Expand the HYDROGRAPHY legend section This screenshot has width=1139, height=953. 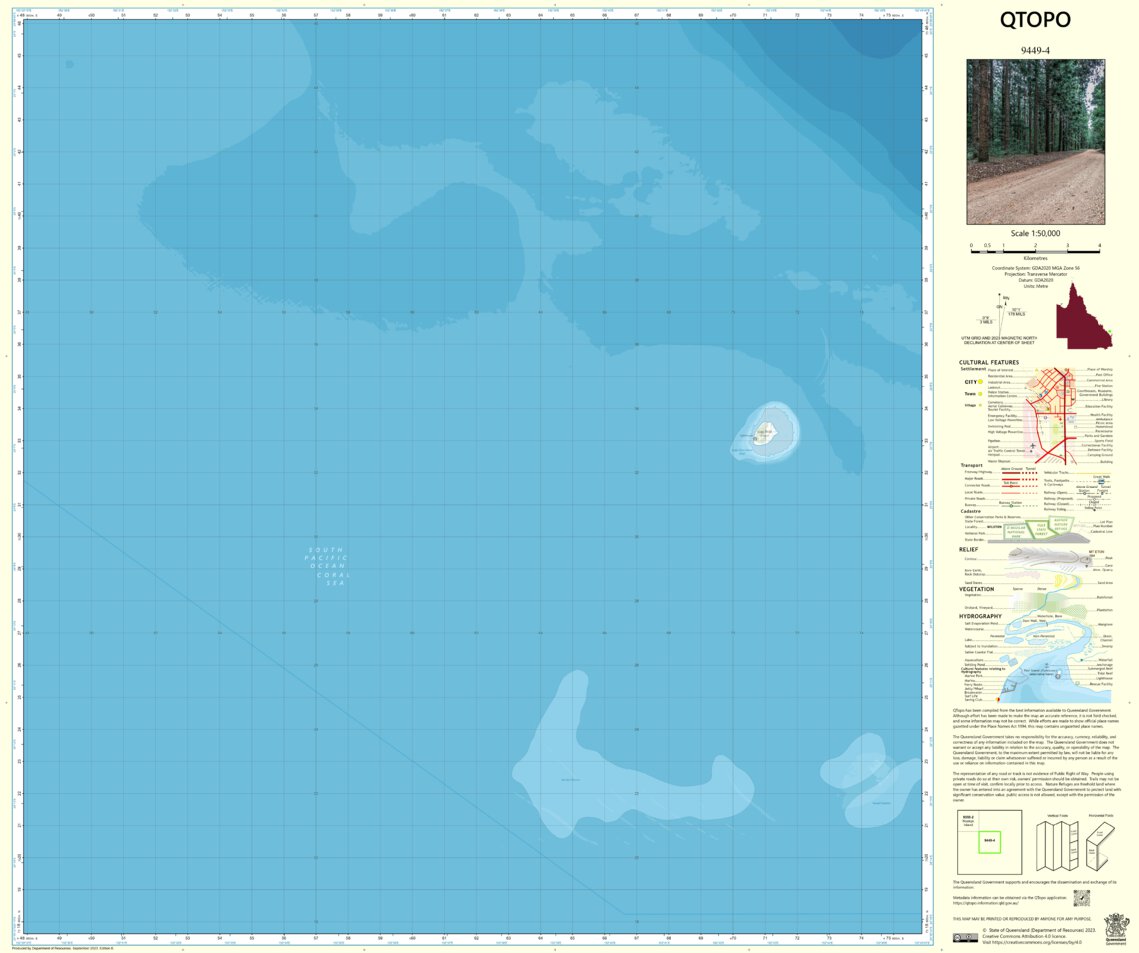point(981,616)
